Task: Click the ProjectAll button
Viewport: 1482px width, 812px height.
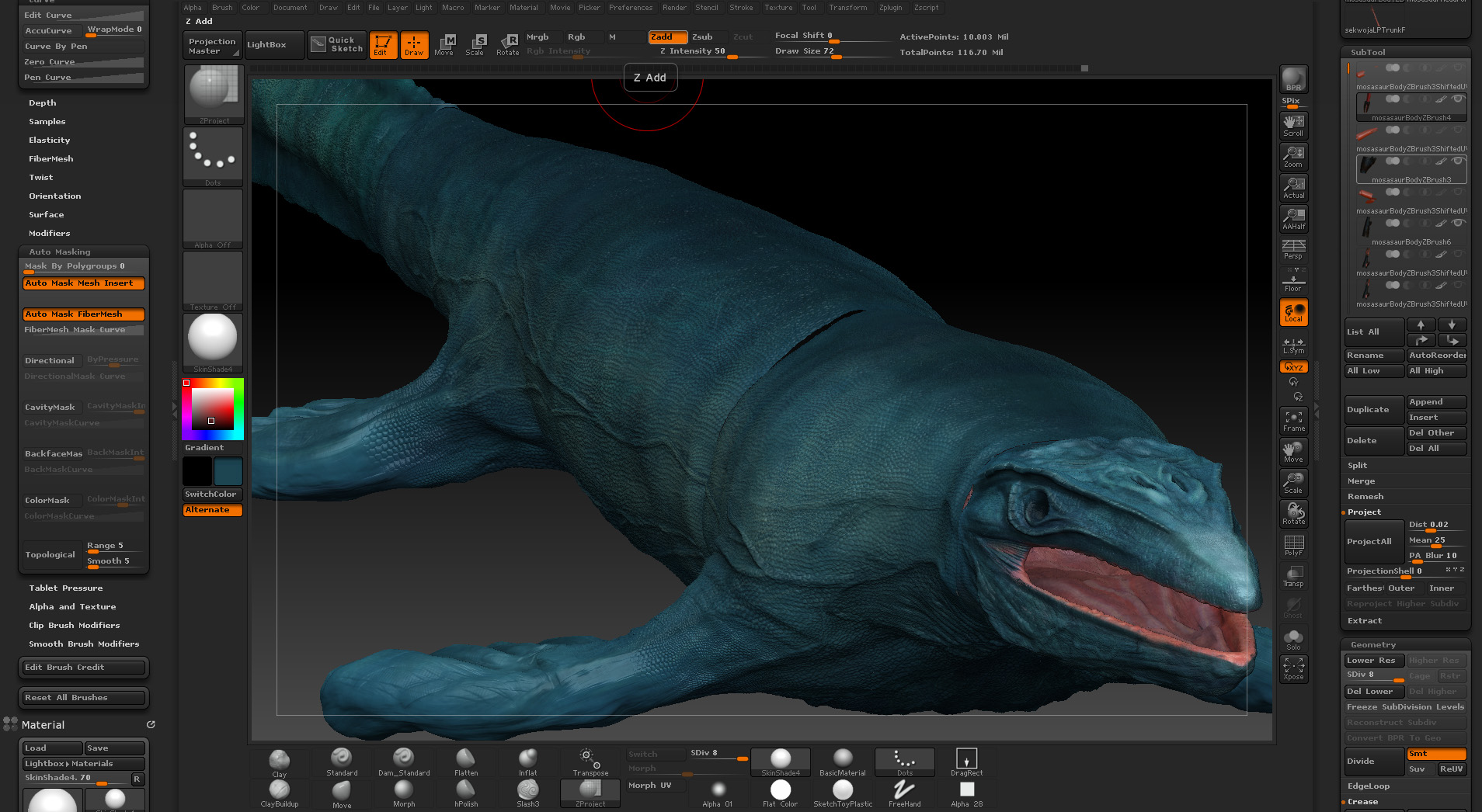Action: pos(1373,541)
